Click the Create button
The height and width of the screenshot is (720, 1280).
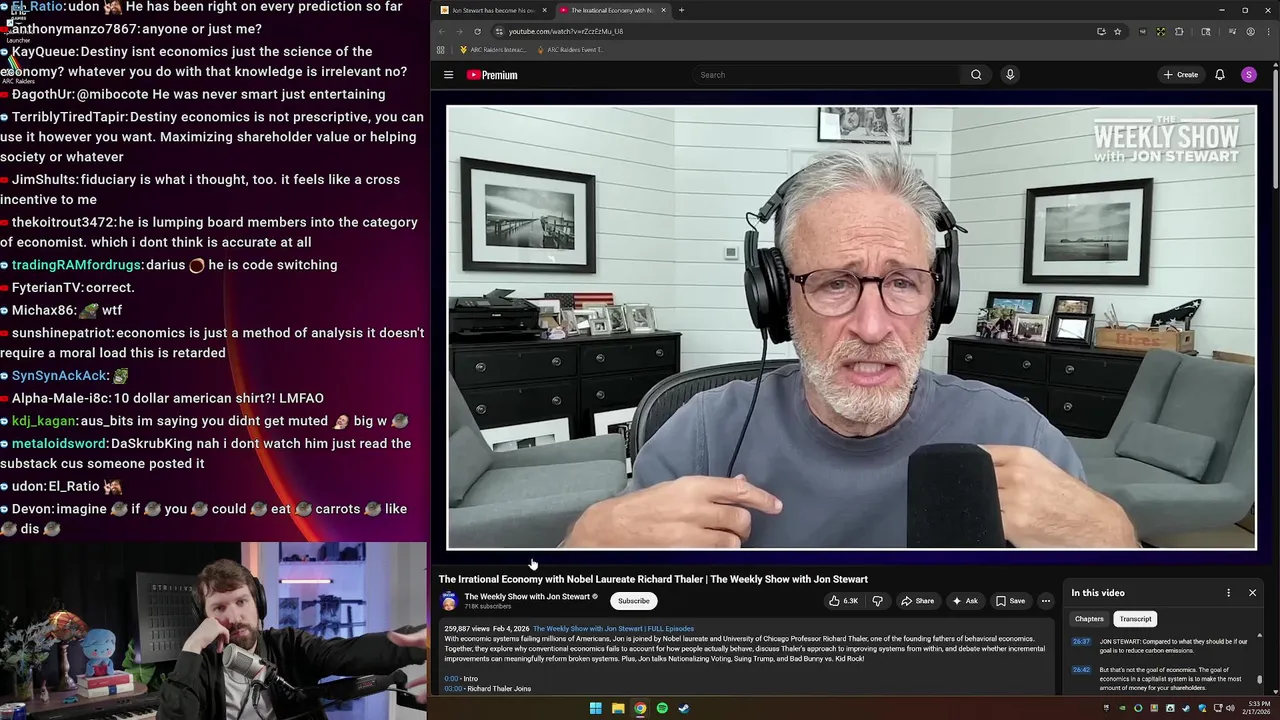coord(1180,75)
